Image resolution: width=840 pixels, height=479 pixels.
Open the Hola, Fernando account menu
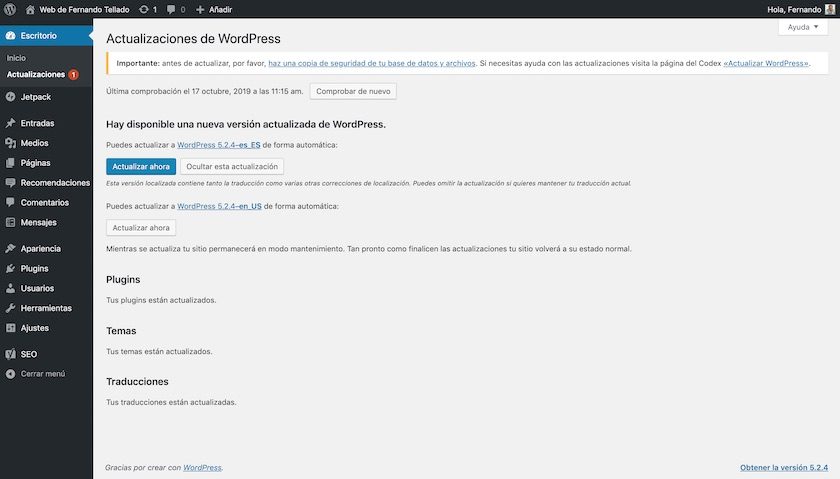click(793, 9)
